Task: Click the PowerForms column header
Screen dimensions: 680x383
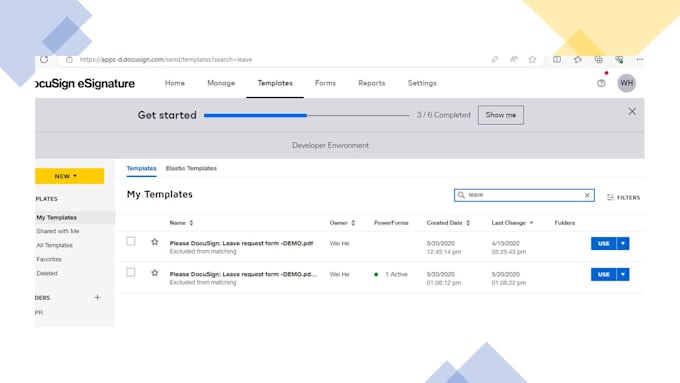Action: click(391, 223)
